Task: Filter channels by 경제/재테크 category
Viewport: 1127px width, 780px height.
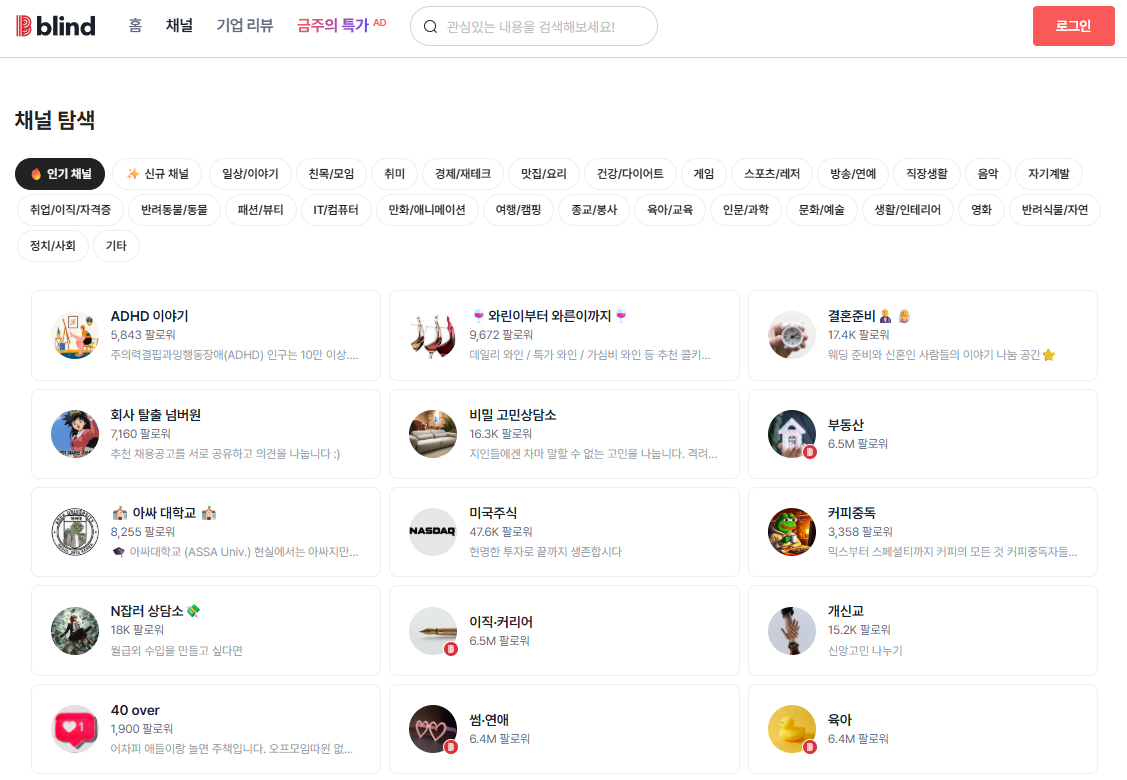Action: coord(462,174)
